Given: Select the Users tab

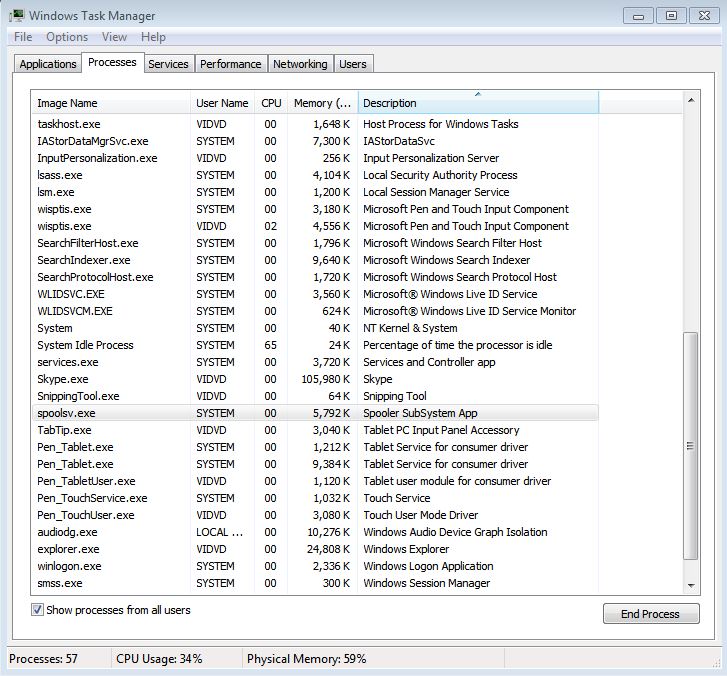Looking at the screenshot, I should (x=352, y=64).
